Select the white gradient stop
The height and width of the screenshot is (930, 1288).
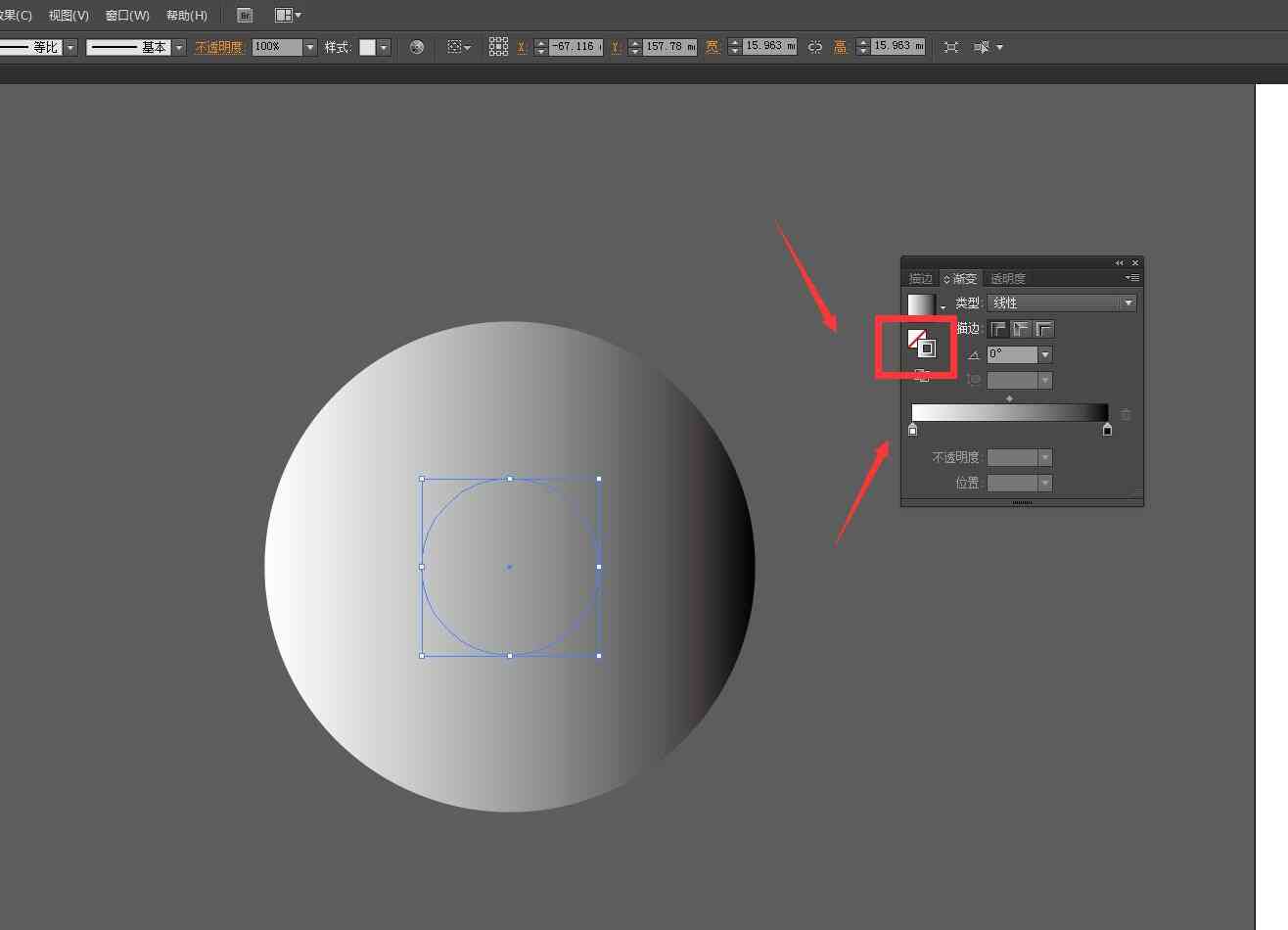(x=912, y=429)
